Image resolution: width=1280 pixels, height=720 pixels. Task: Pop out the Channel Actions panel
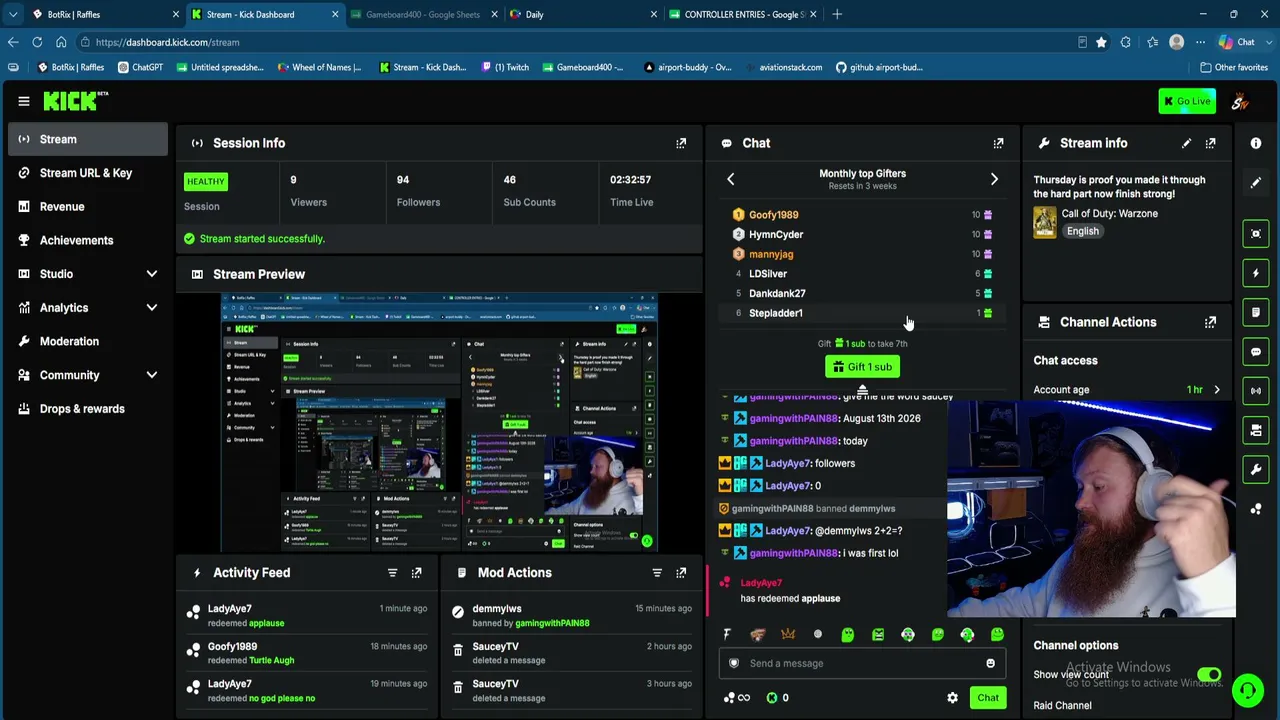(1210, 322)
